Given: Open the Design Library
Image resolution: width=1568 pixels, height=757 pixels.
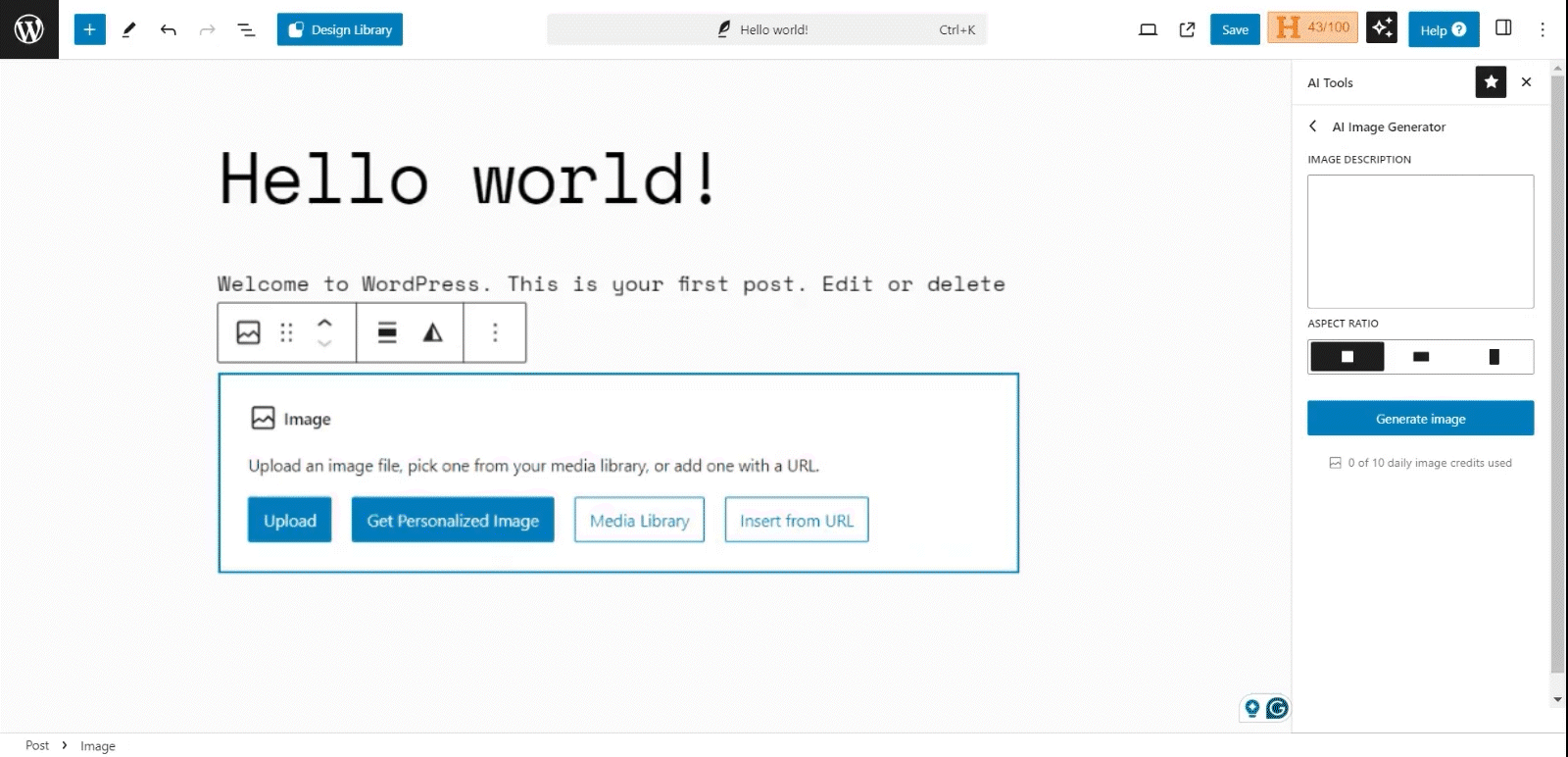Looking at the screenshot, I should [340, 29].
